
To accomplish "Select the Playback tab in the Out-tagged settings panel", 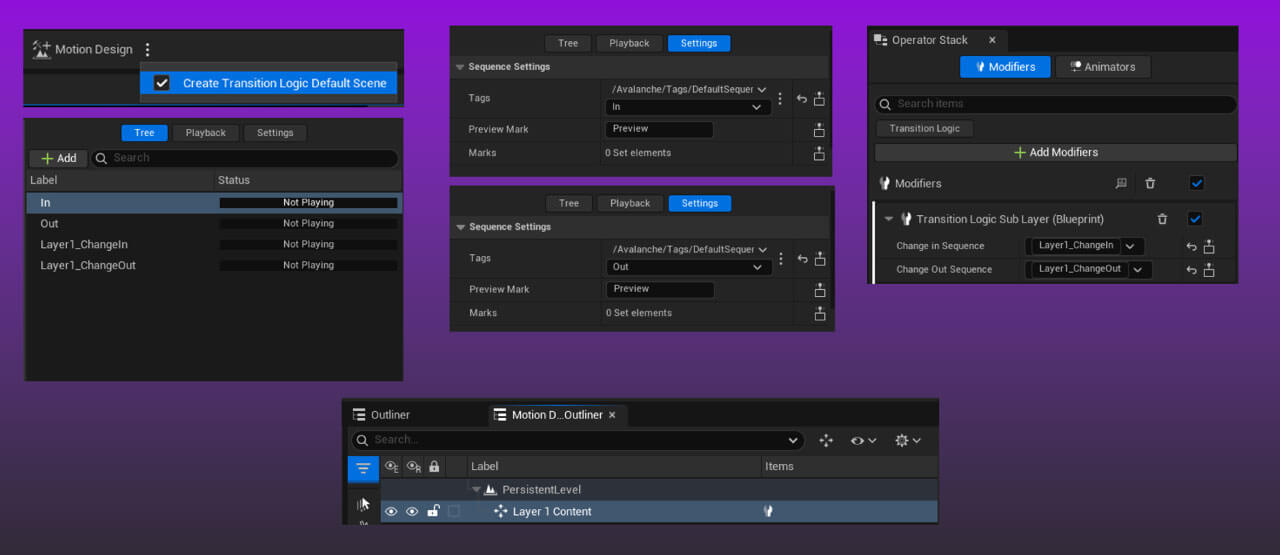I will 630,203.
